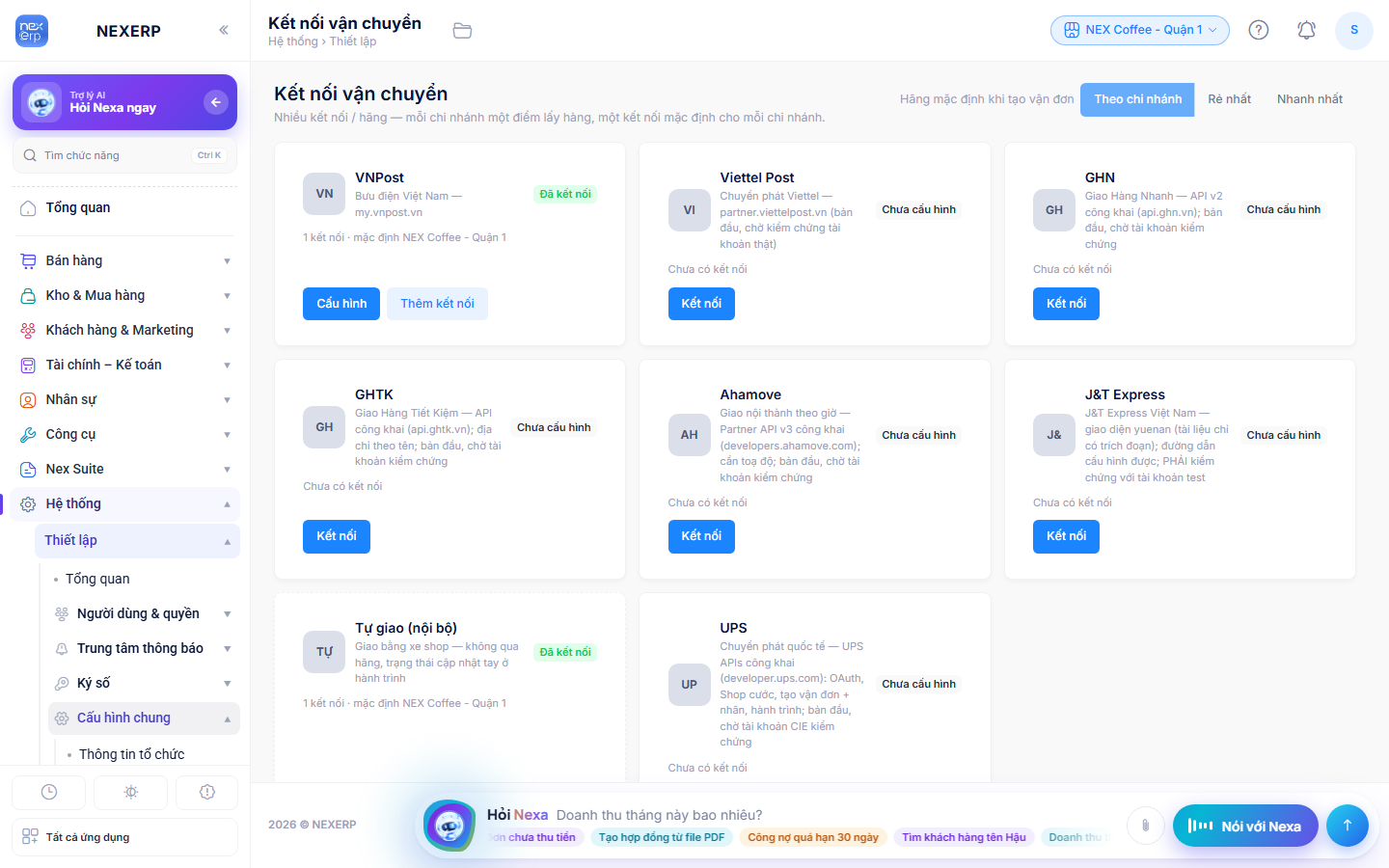1389x868 pixels.
Task: Click the UP logo of UPS card
Action: [x=690, y=684]
